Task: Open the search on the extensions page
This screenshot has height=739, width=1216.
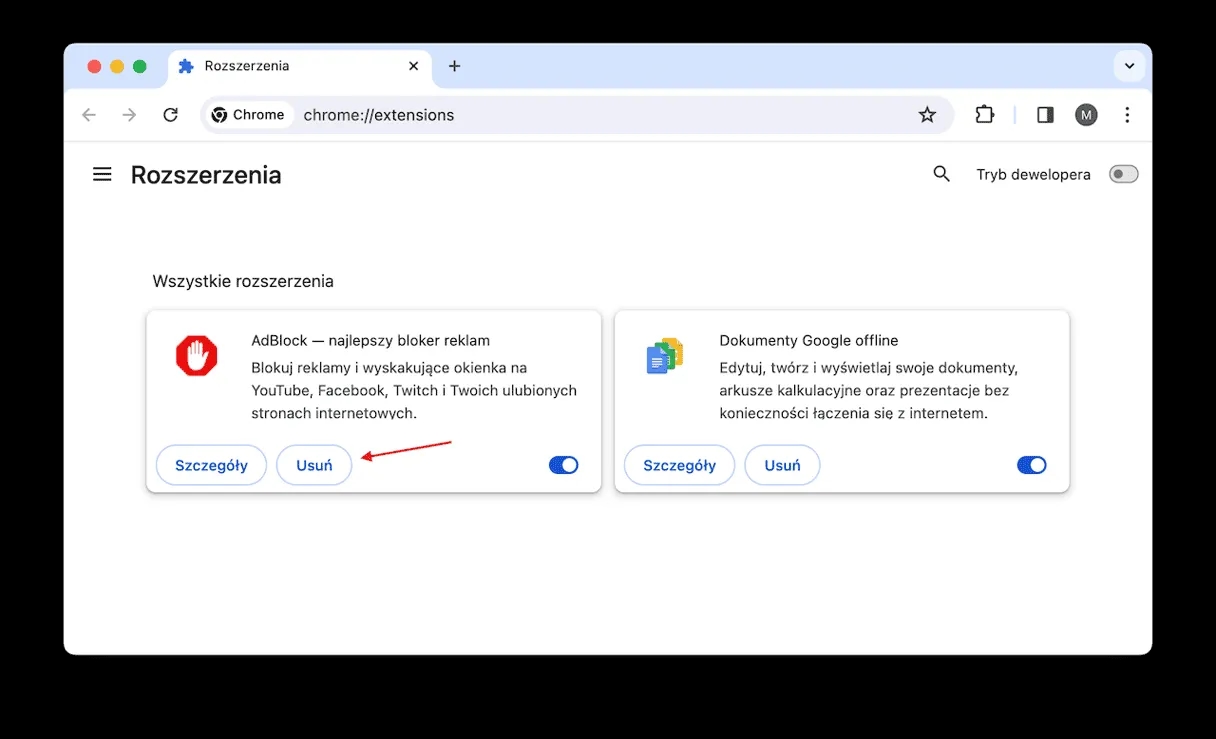Action: [x=941, y=173]
